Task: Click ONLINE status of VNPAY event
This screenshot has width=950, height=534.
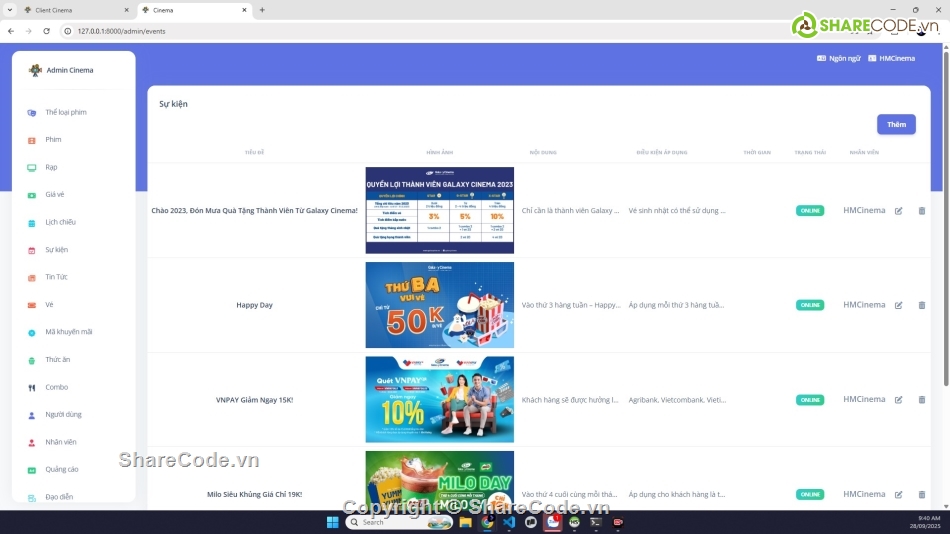Action: click(x=809, y=400)
